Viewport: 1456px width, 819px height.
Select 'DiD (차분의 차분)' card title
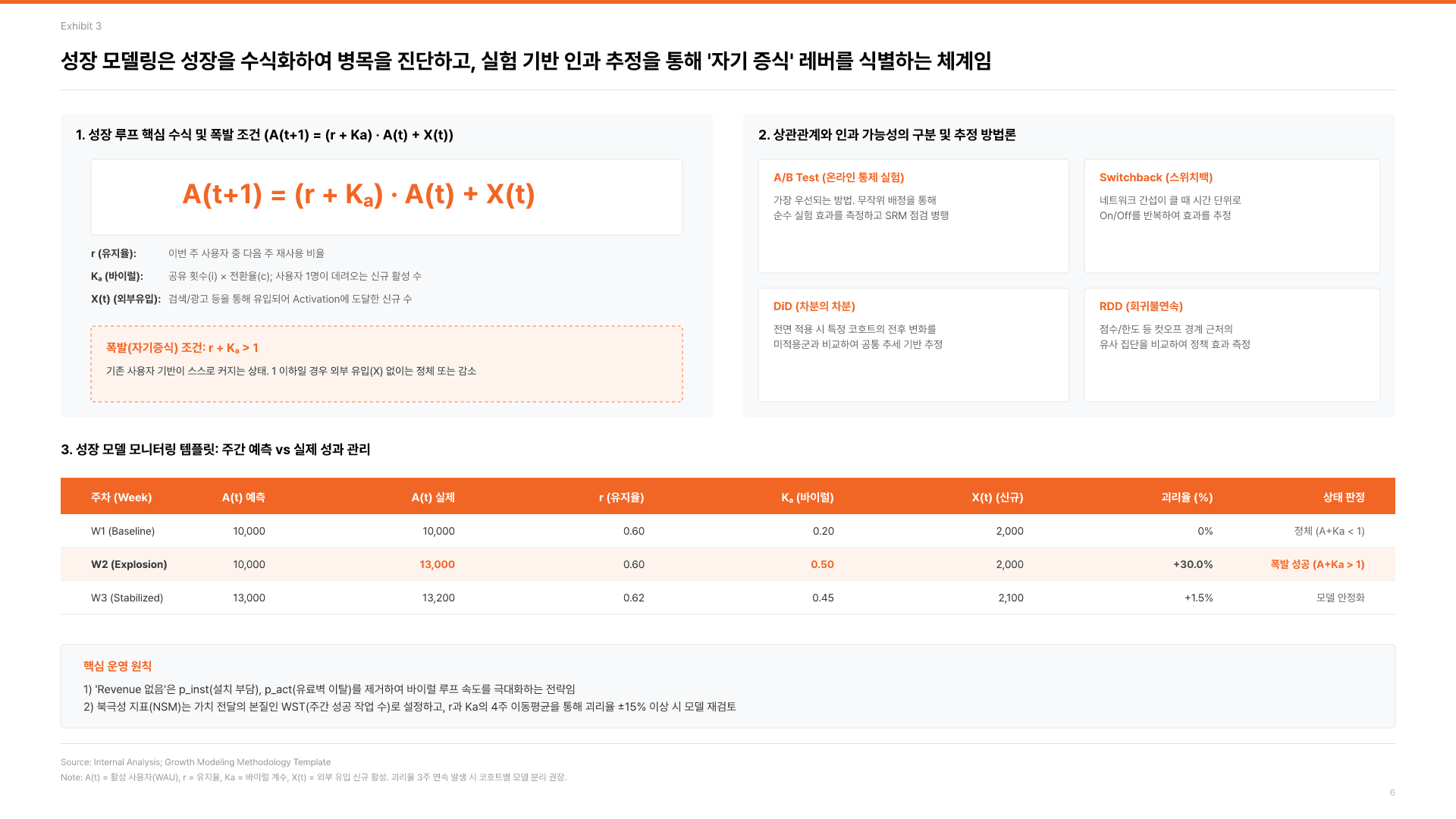coord(814,306)
